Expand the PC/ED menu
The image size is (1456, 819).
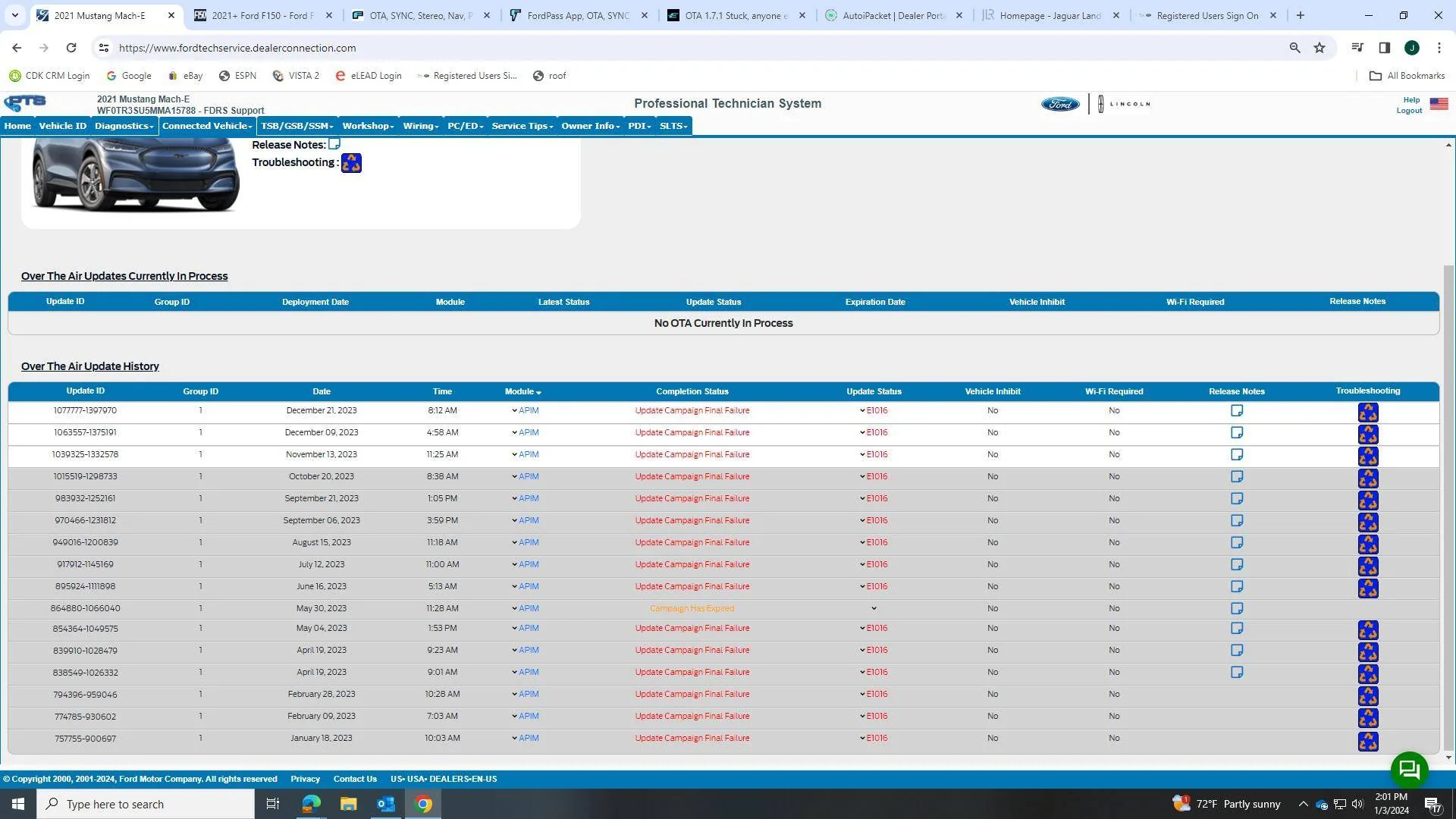(x=466, y=126)
